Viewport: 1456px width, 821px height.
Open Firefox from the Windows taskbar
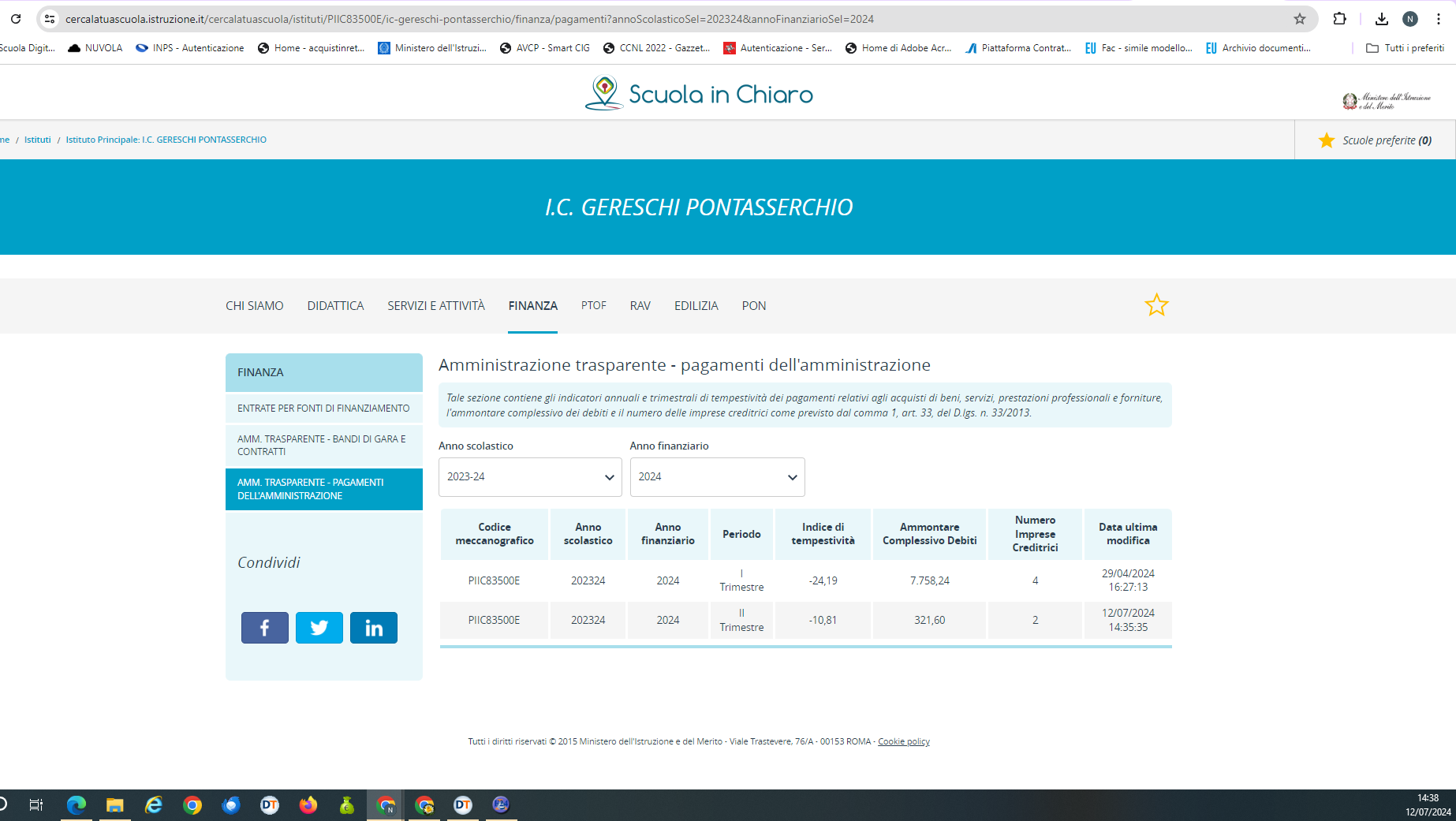tap(308, 804)
